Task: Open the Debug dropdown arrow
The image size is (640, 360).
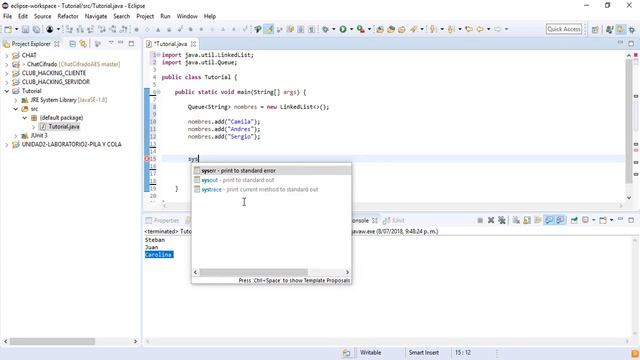Action: (x=334, y=29)
